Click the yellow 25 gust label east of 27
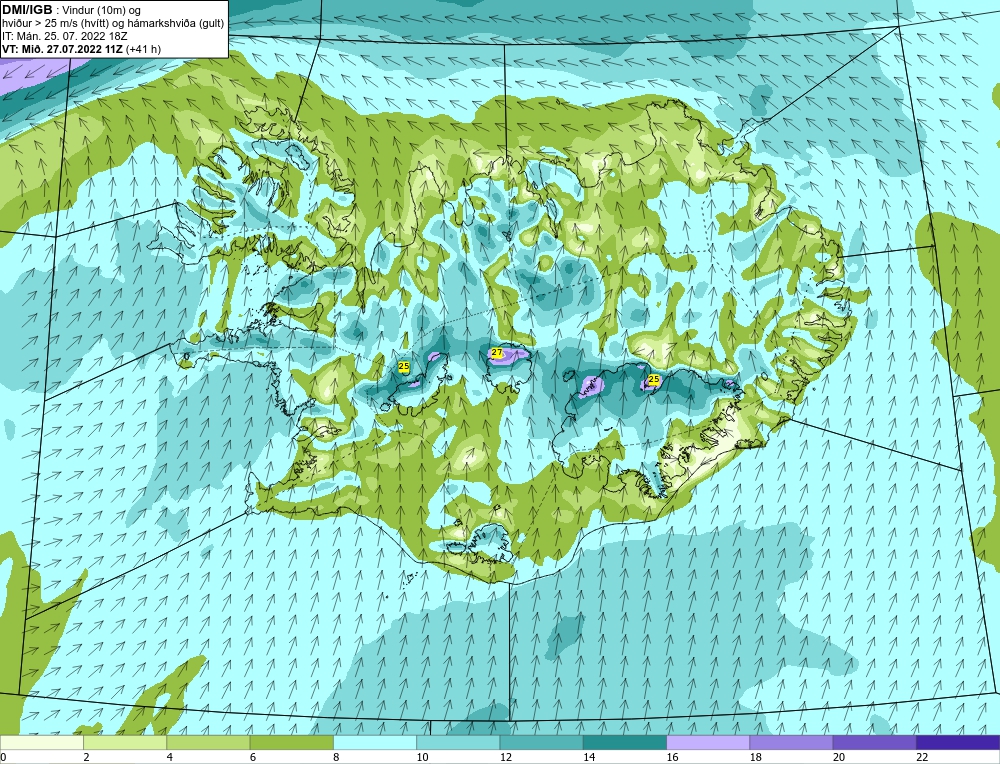 [654, 379]
